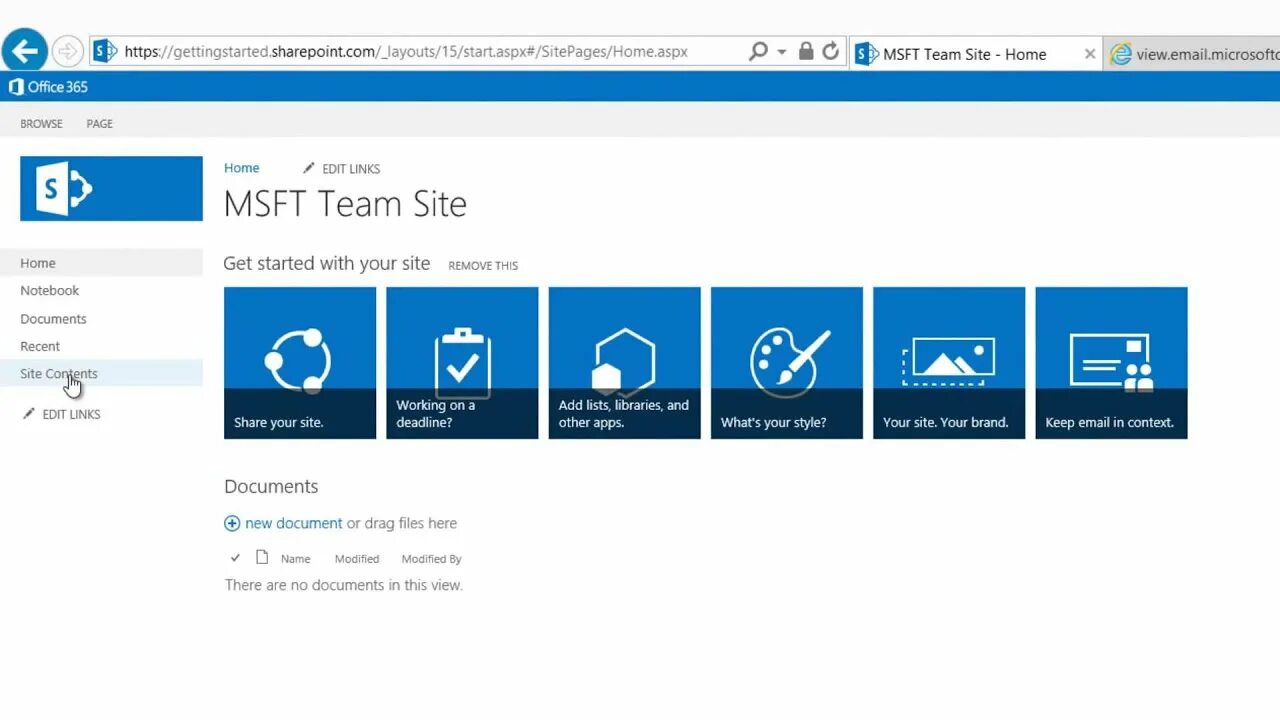Click REMOVE THIS next to Get started
The image size is (1280, 720).
click(483, 266)
